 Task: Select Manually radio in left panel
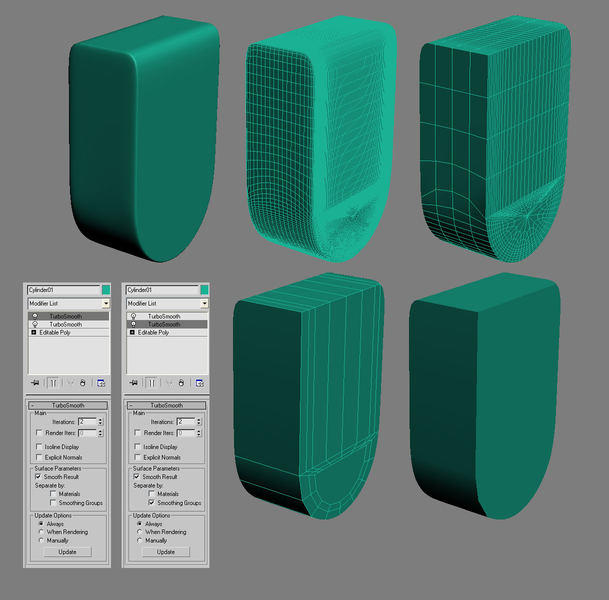41,540
